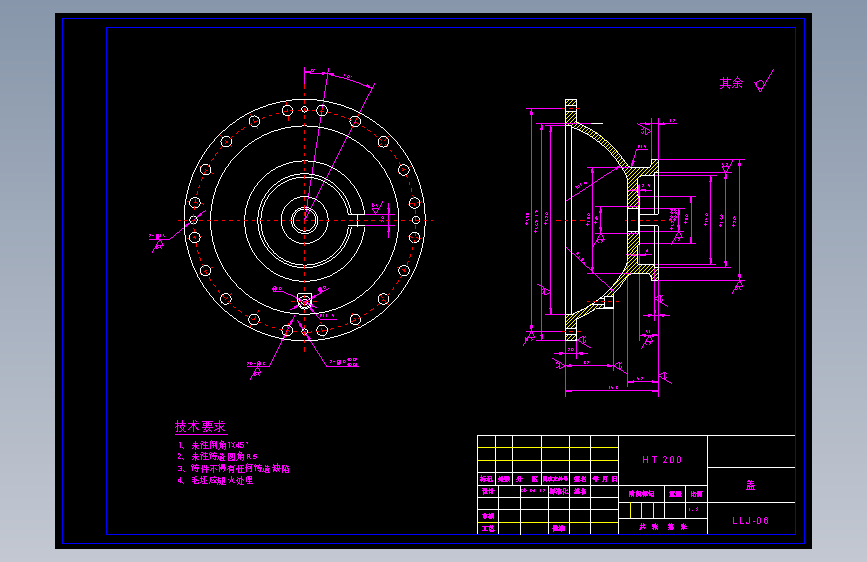
Task: Click the HT 200 material text
Action: point(662,460)
